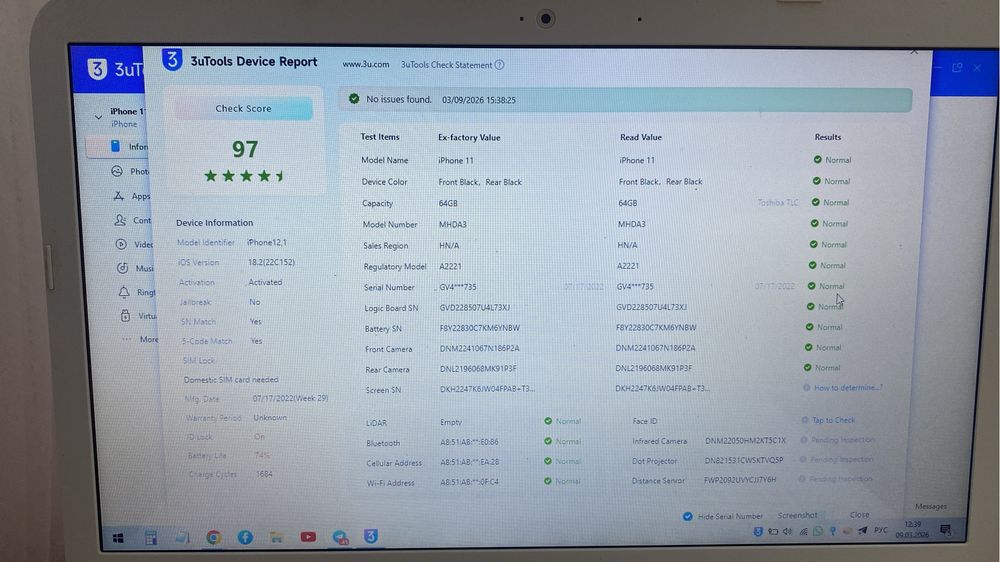Open File Explorer from the taskbar

pyautogui.click(x=276, y=538)
